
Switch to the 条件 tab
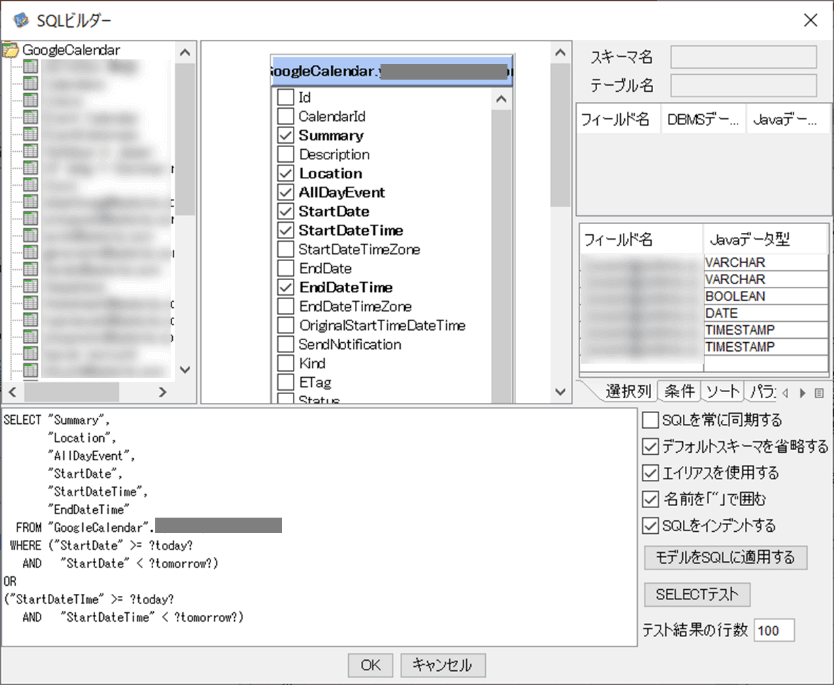(679, 391)
